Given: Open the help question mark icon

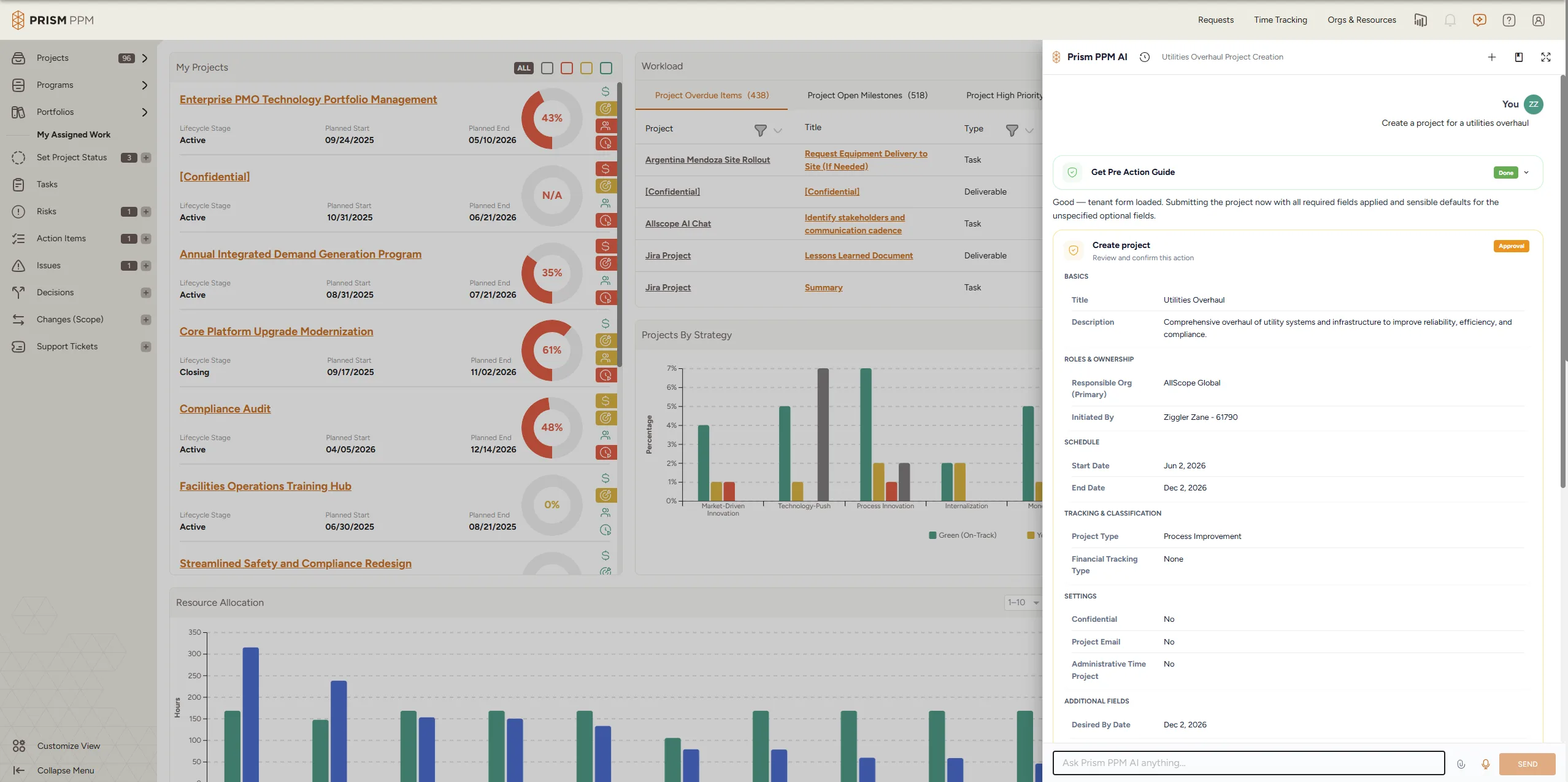Looking at the screenshot, I should coord(1508,20).
